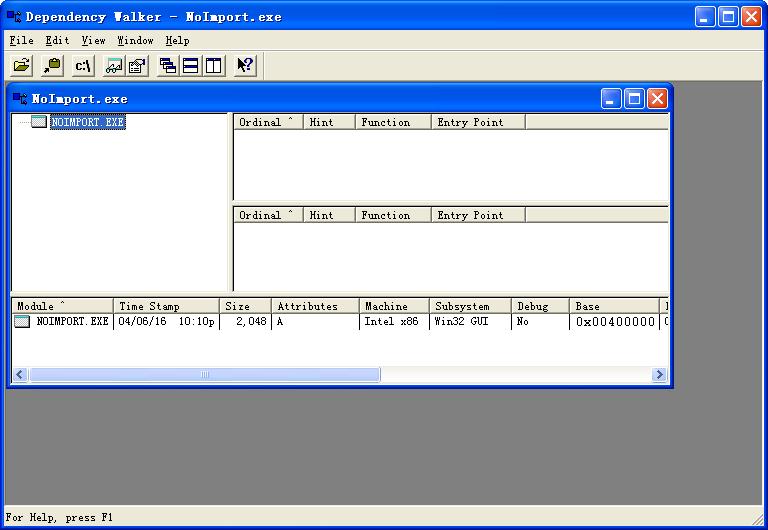Click the Subsystem column header
Image resolution: width=768 pixels, height=530 pixels.
(x=470, y=306)
